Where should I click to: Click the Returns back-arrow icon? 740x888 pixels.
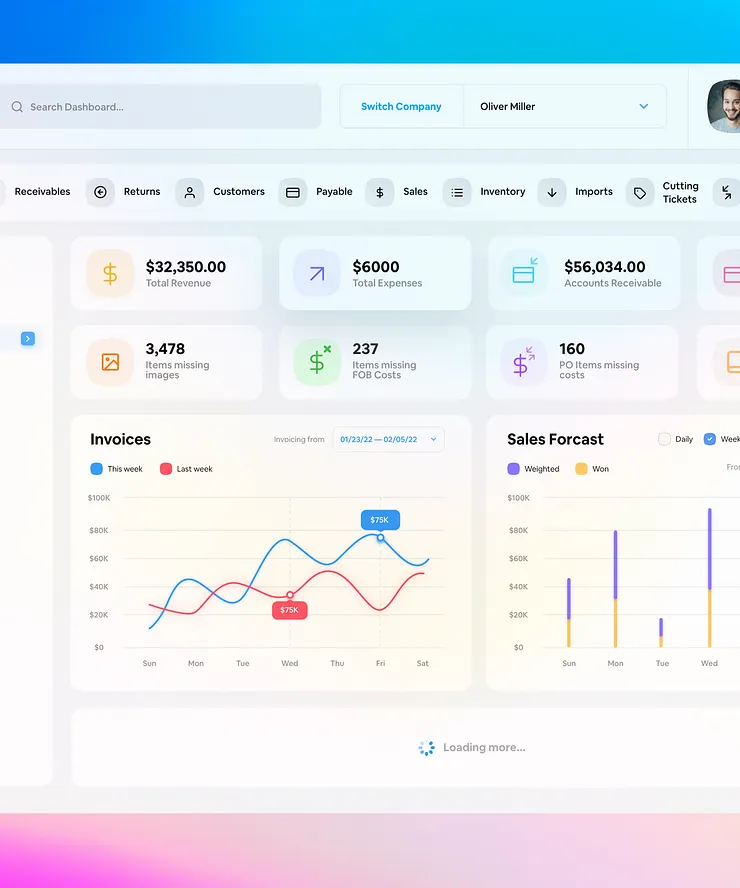[x=100, y=193]
